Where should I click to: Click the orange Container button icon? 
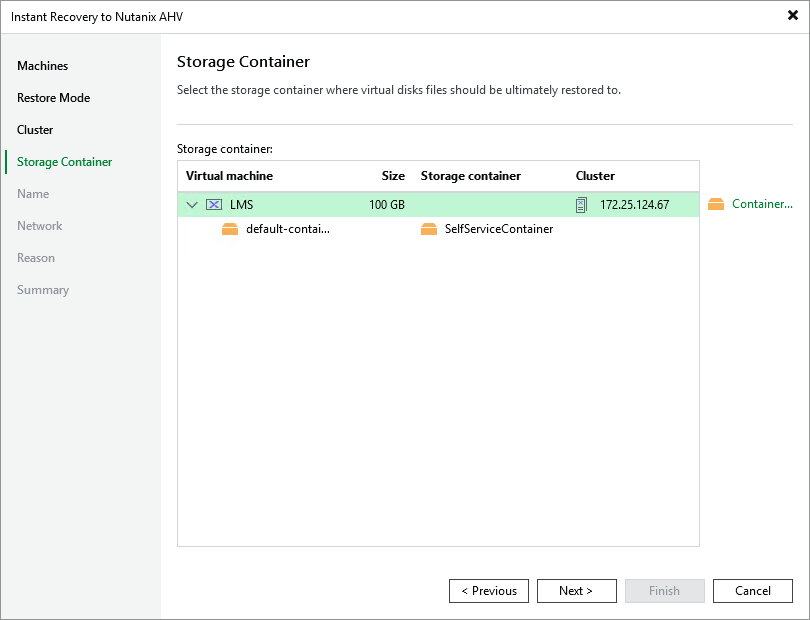[716, 204]
